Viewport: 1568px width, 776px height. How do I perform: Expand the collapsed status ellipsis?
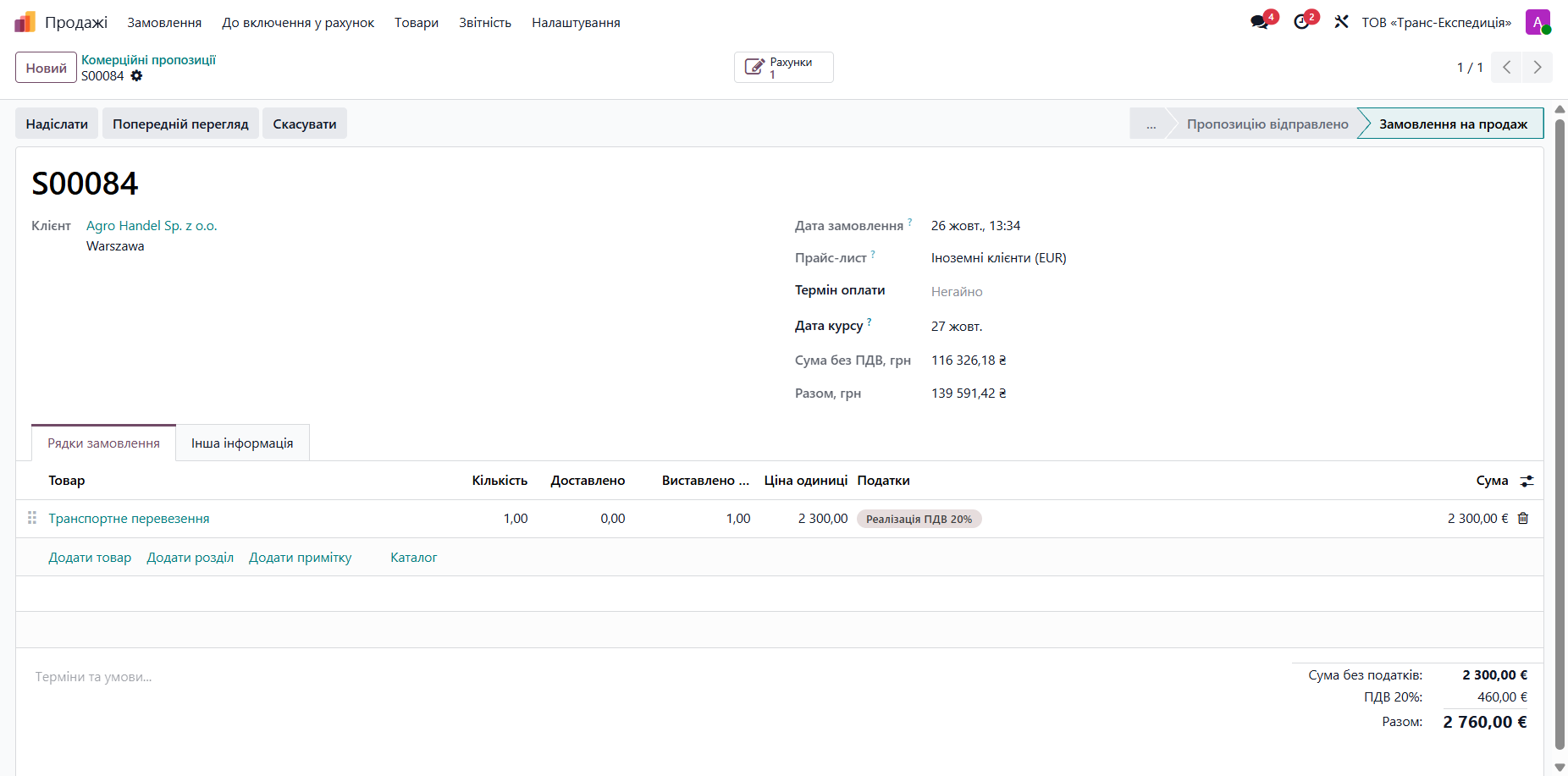(x=1151, y=124)
